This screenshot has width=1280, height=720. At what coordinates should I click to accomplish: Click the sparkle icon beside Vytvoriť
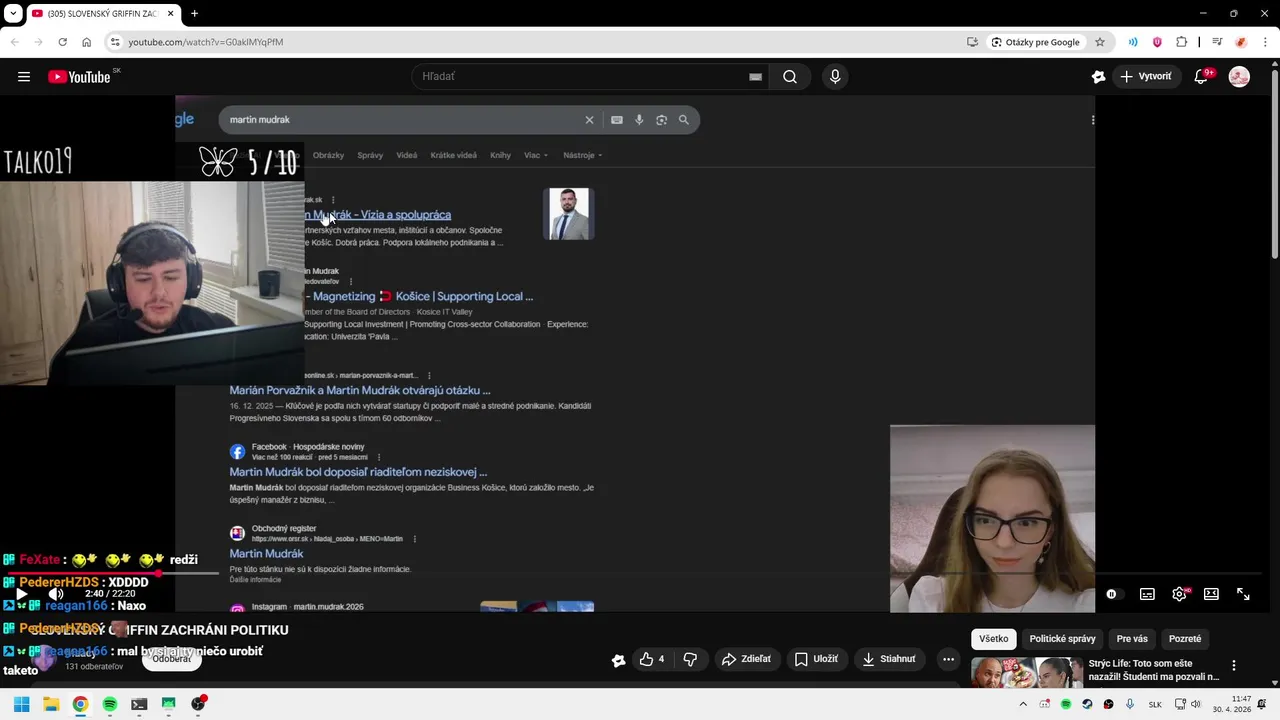pyautogui.click(x=1098, y=77)
